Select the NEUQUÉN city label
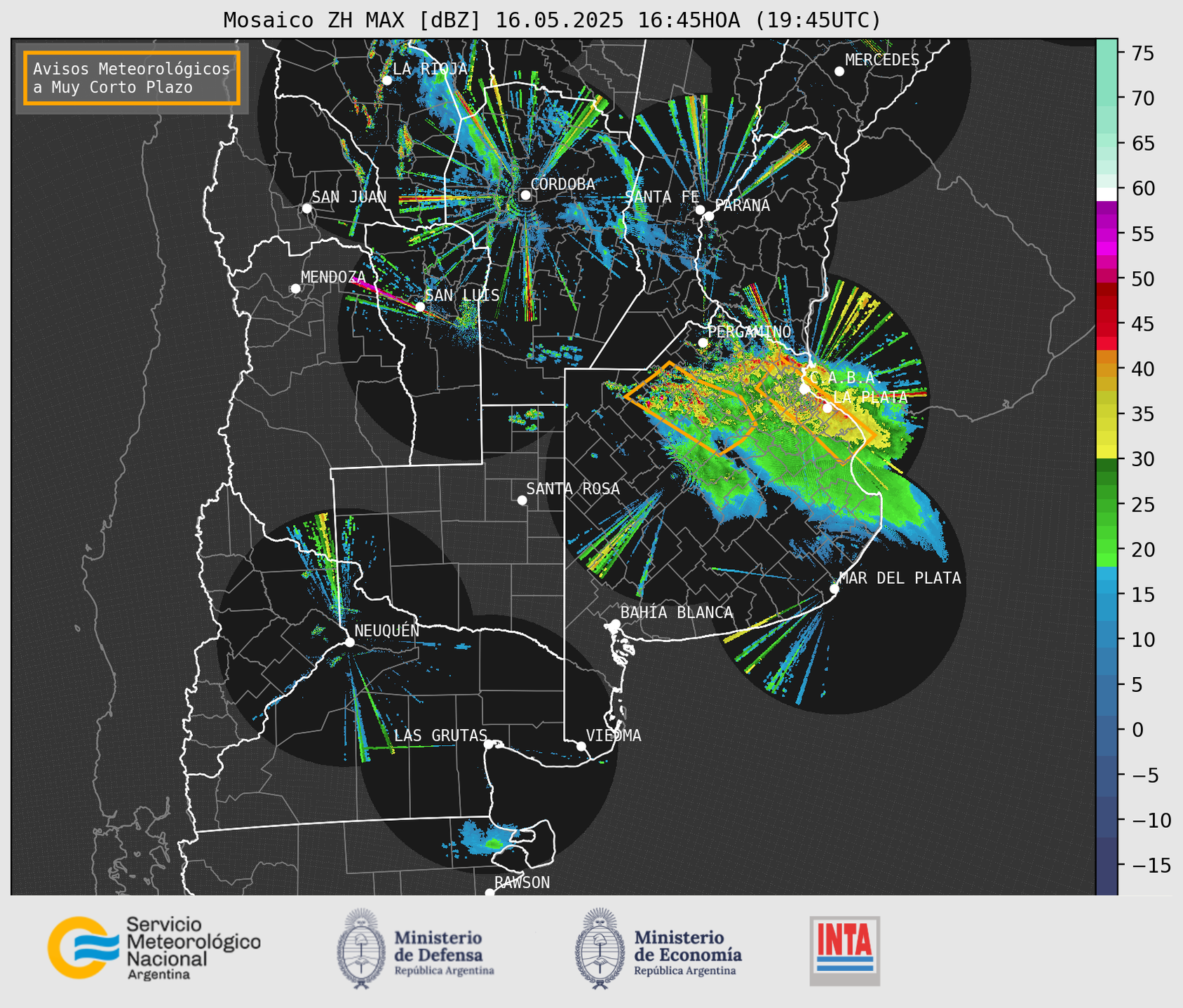1183x1008 pixels. (x=387, y=631)
